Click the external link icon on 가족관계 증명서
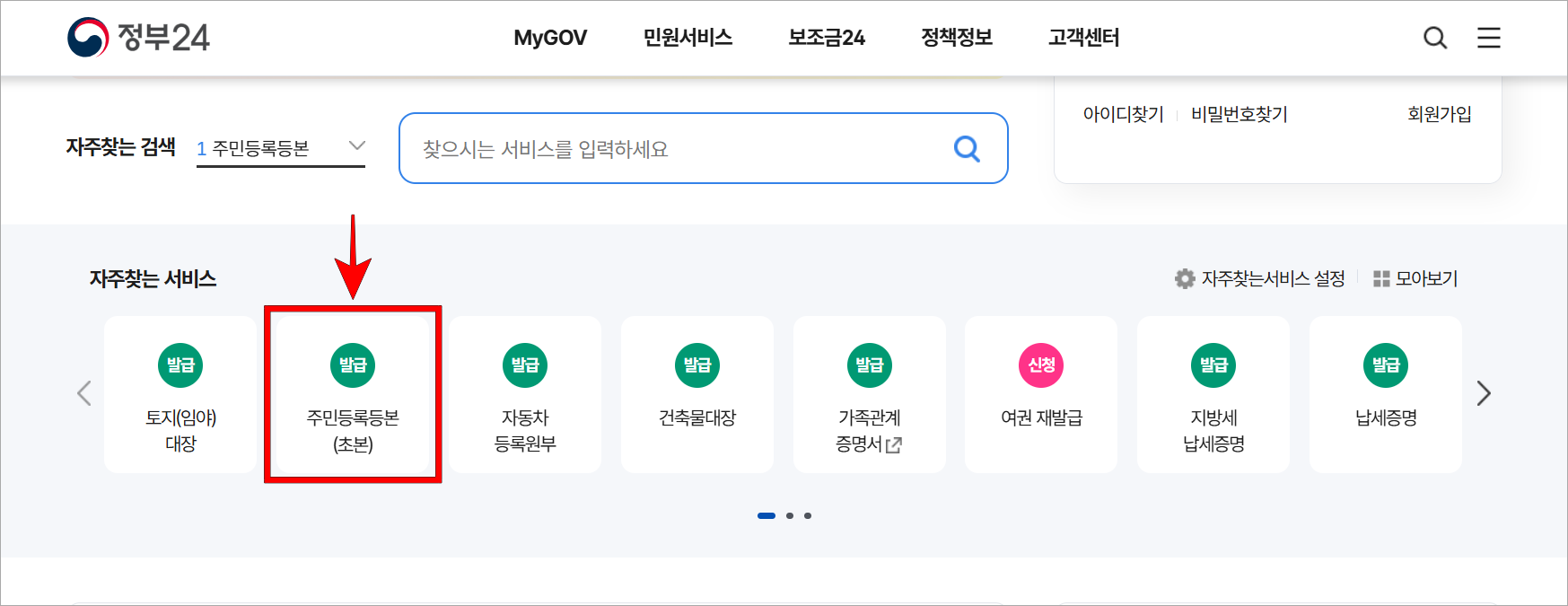 [x=891, y=444]
